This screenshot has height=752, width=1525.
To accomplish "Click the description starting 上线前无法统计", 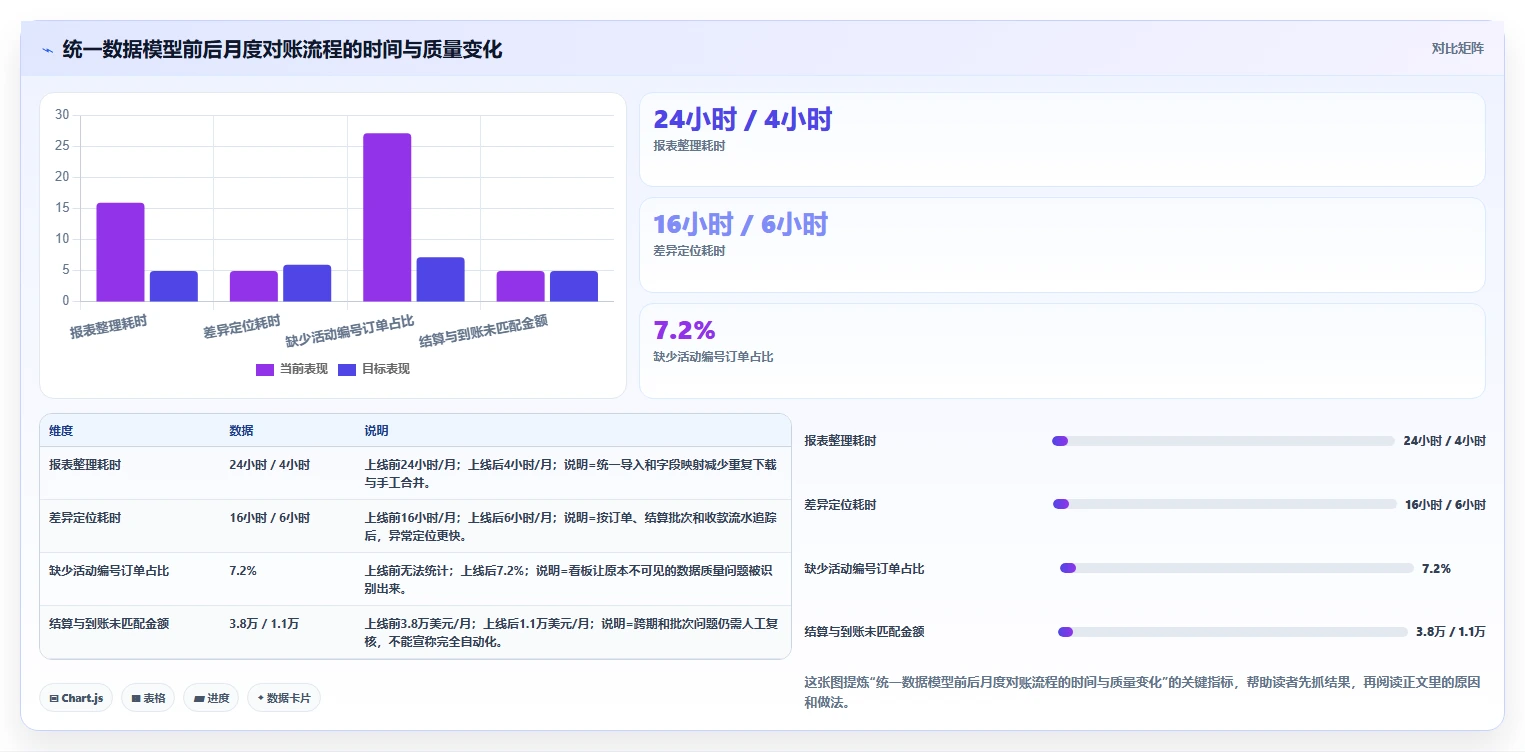I will pos(570,580).
